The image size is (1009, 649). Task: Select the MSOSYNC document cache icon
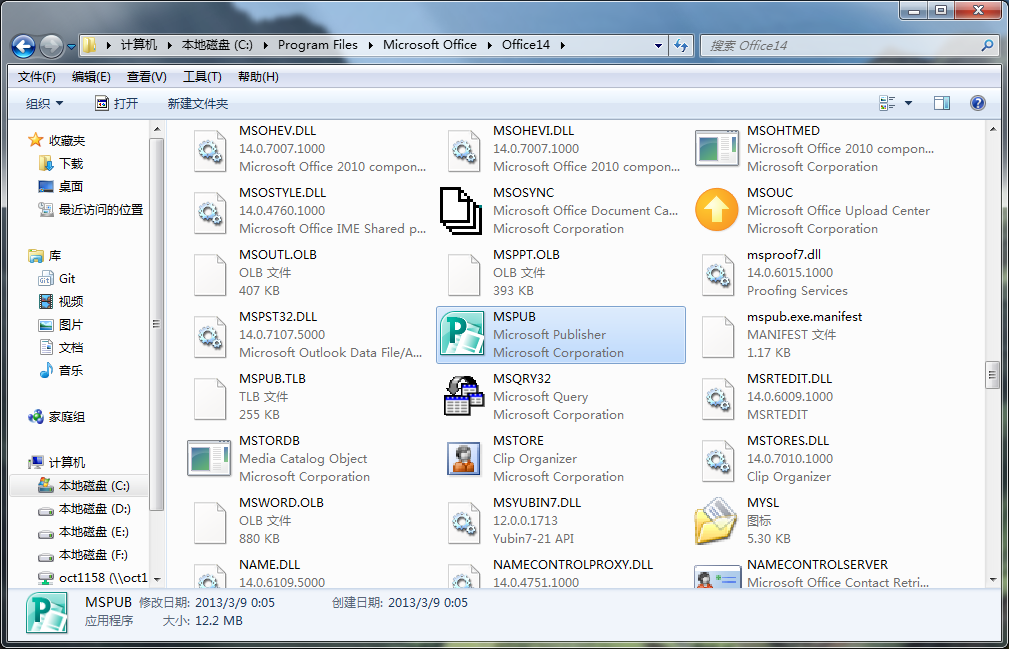pyautogui.click(x=462, y=211)
